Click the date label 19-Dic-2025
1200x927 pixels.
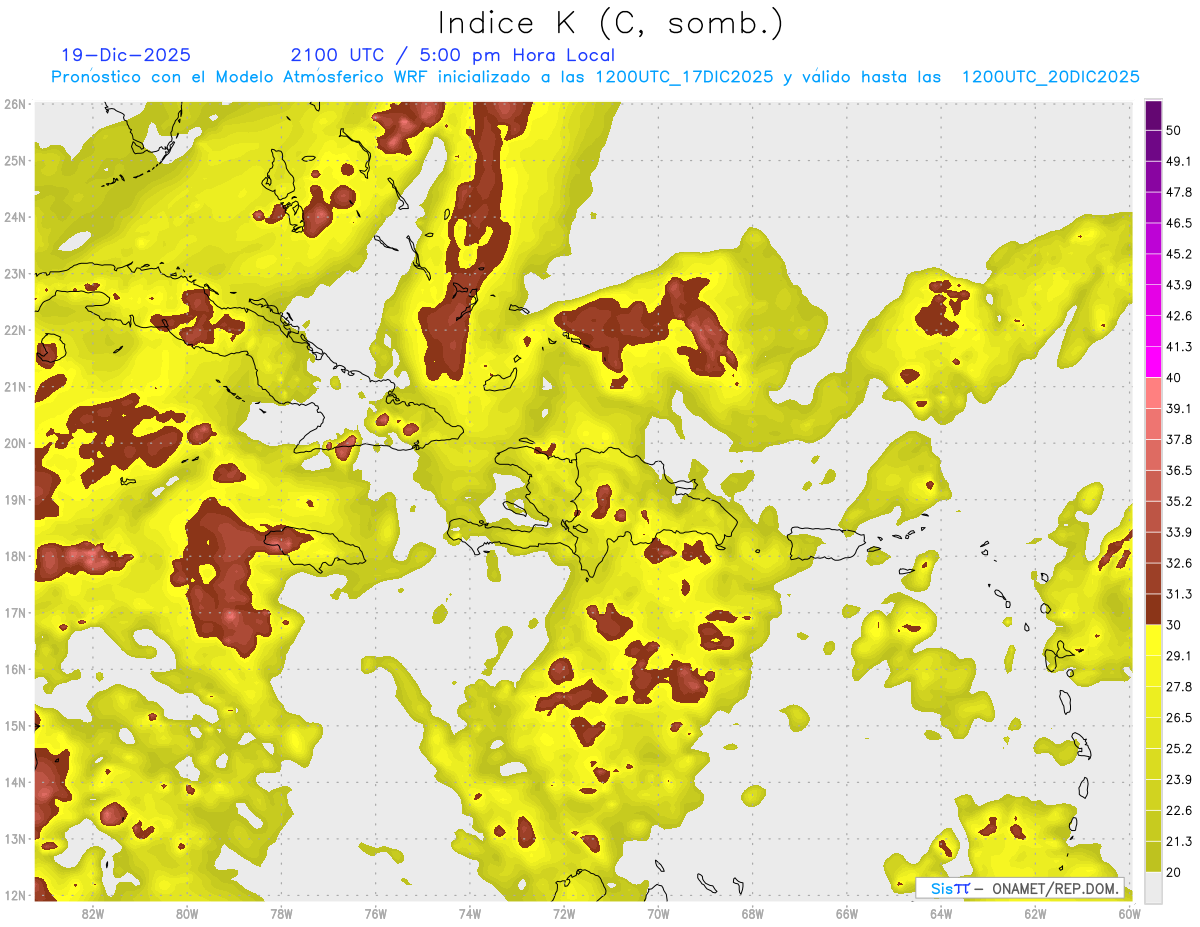point(125,56)
